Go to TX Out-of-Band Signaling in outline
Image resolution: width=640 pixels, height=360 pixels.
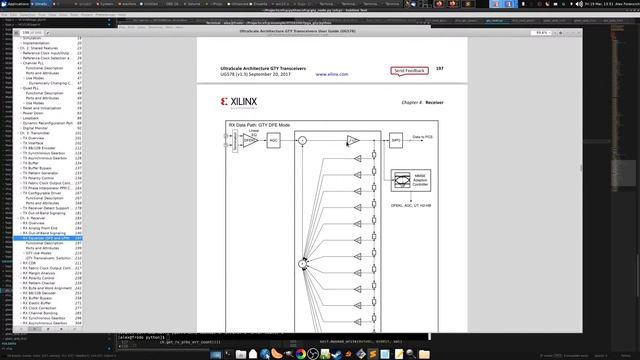(44, 213)
